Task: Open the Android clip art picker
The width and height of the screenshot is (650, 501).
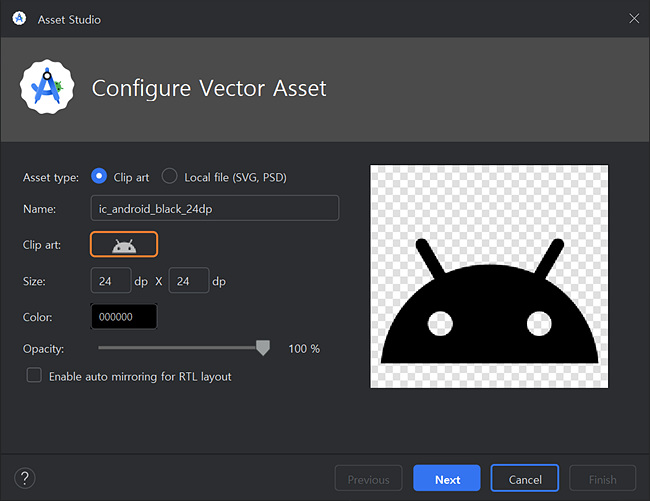Action: [124, 244]
